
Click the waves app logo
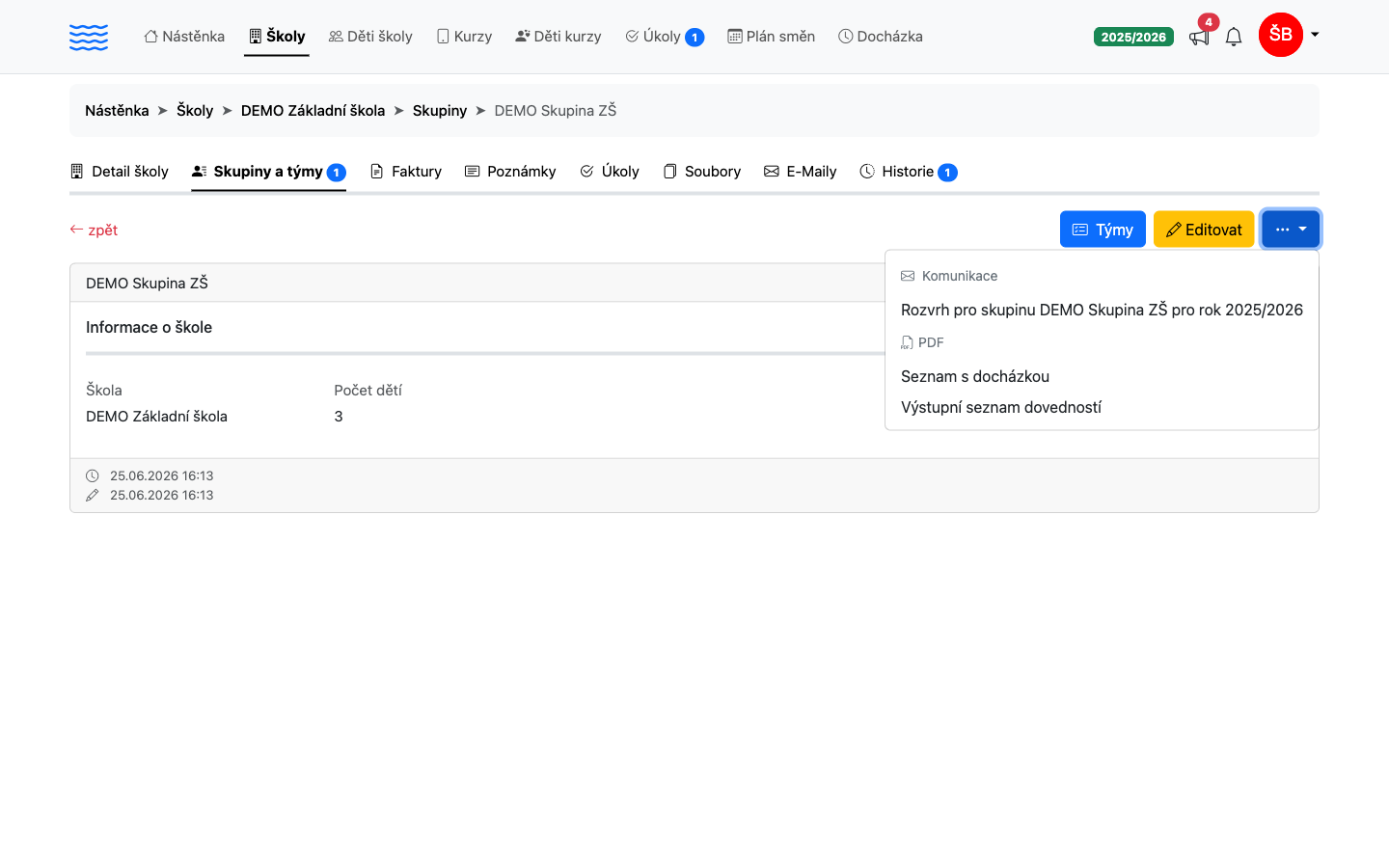pos(89,37)
